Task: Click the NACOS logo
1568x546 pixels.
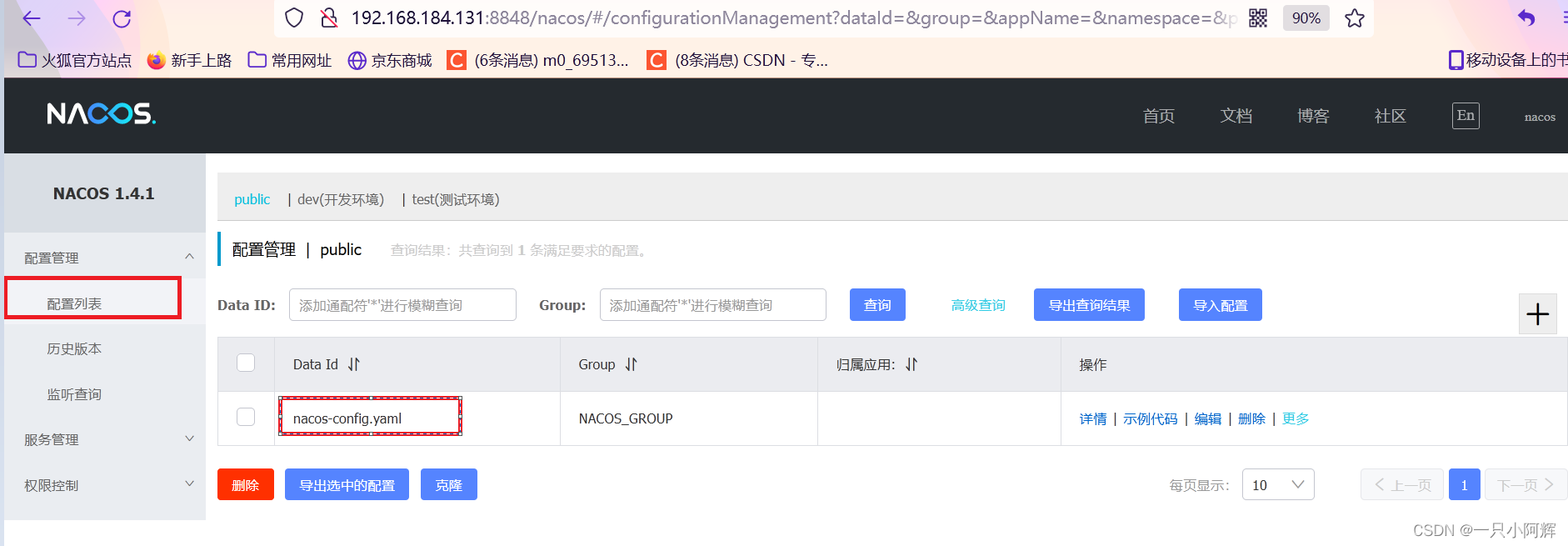Action: [102, 113]
